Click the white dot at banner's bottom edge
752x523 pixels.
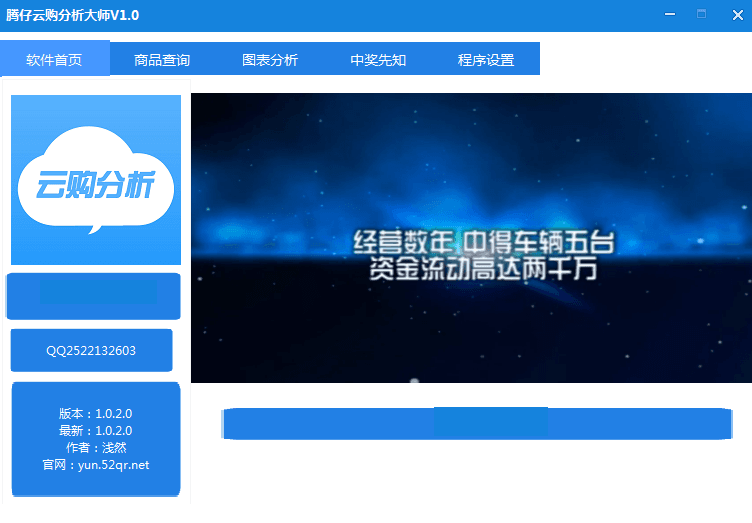tap(413, 380)
